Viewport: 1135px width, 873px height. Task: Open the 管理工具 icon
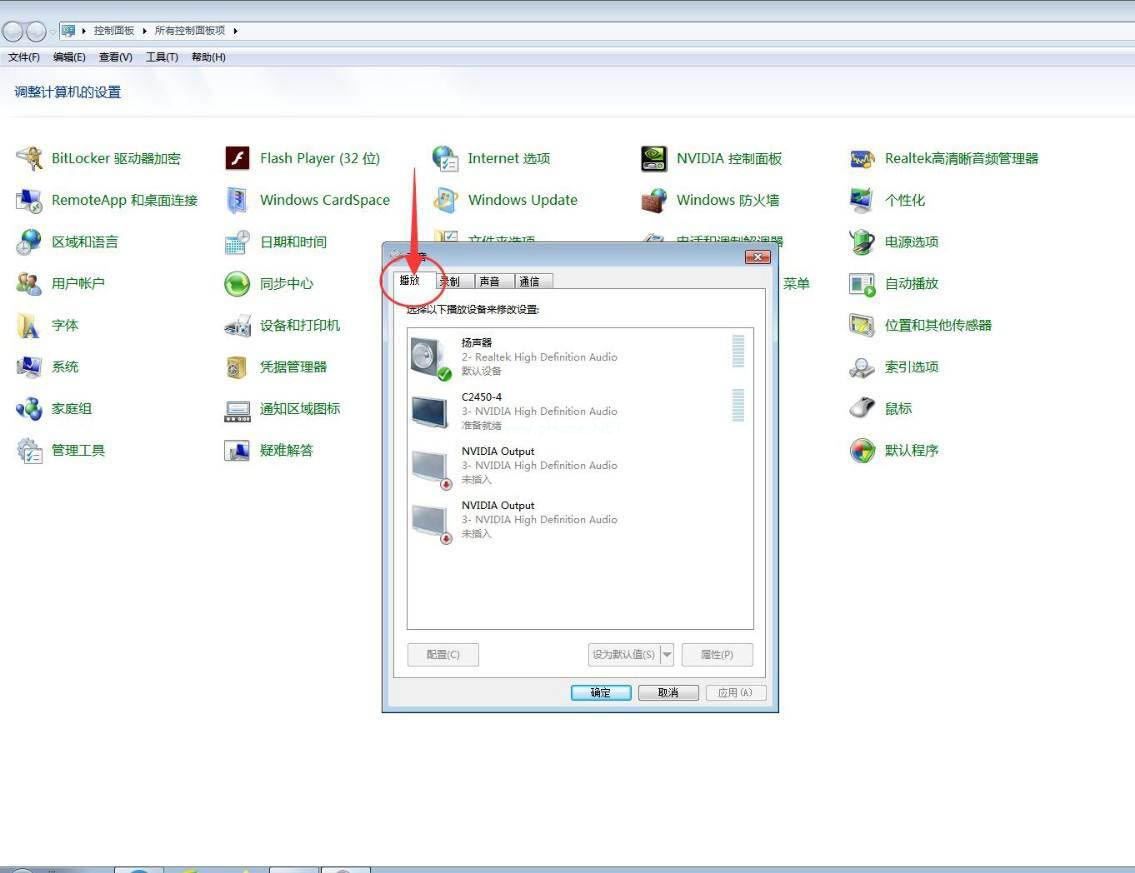click(30, 450)
